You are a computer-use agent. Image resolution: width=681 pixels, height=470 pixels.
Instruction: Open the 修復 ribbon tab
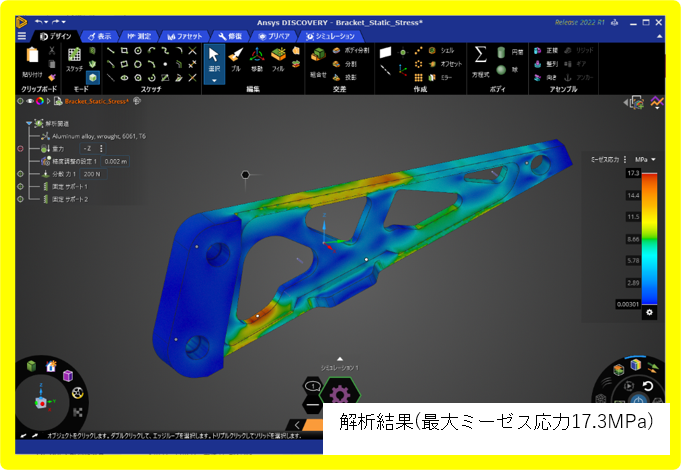coord(230,36)
